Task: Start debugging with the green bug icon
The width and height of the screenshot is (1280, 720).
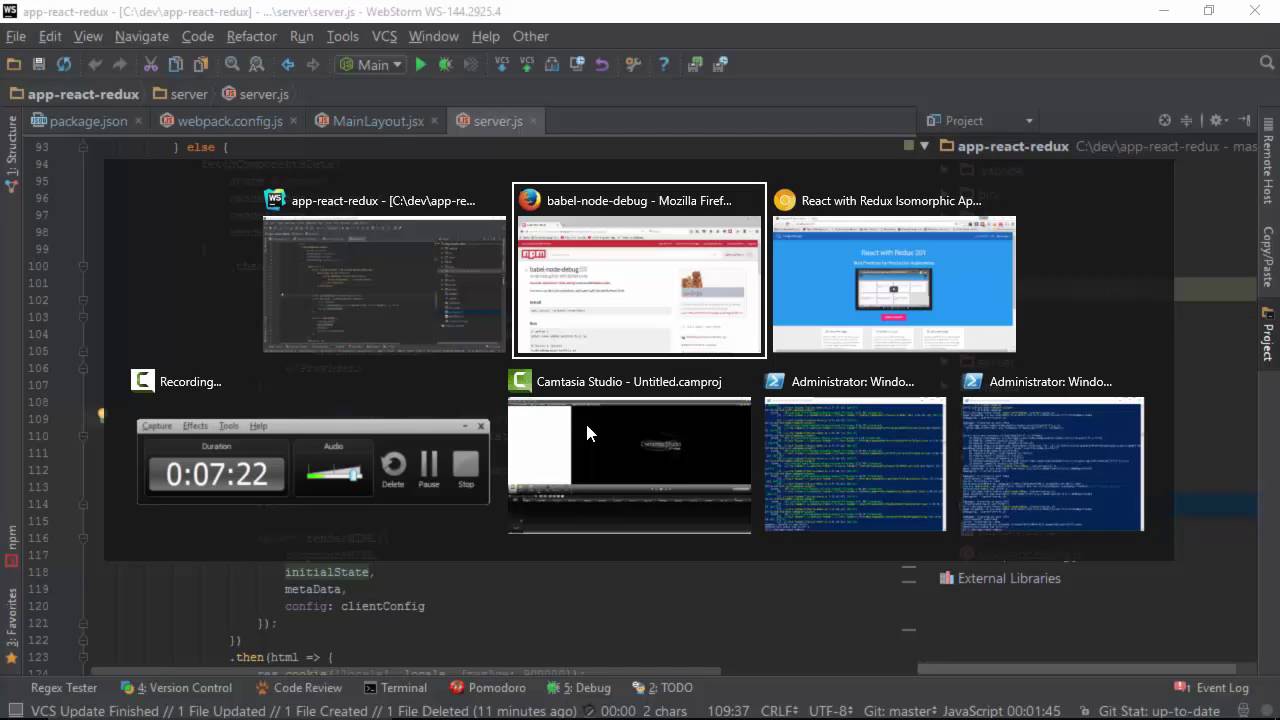Action: click(446, 64)
